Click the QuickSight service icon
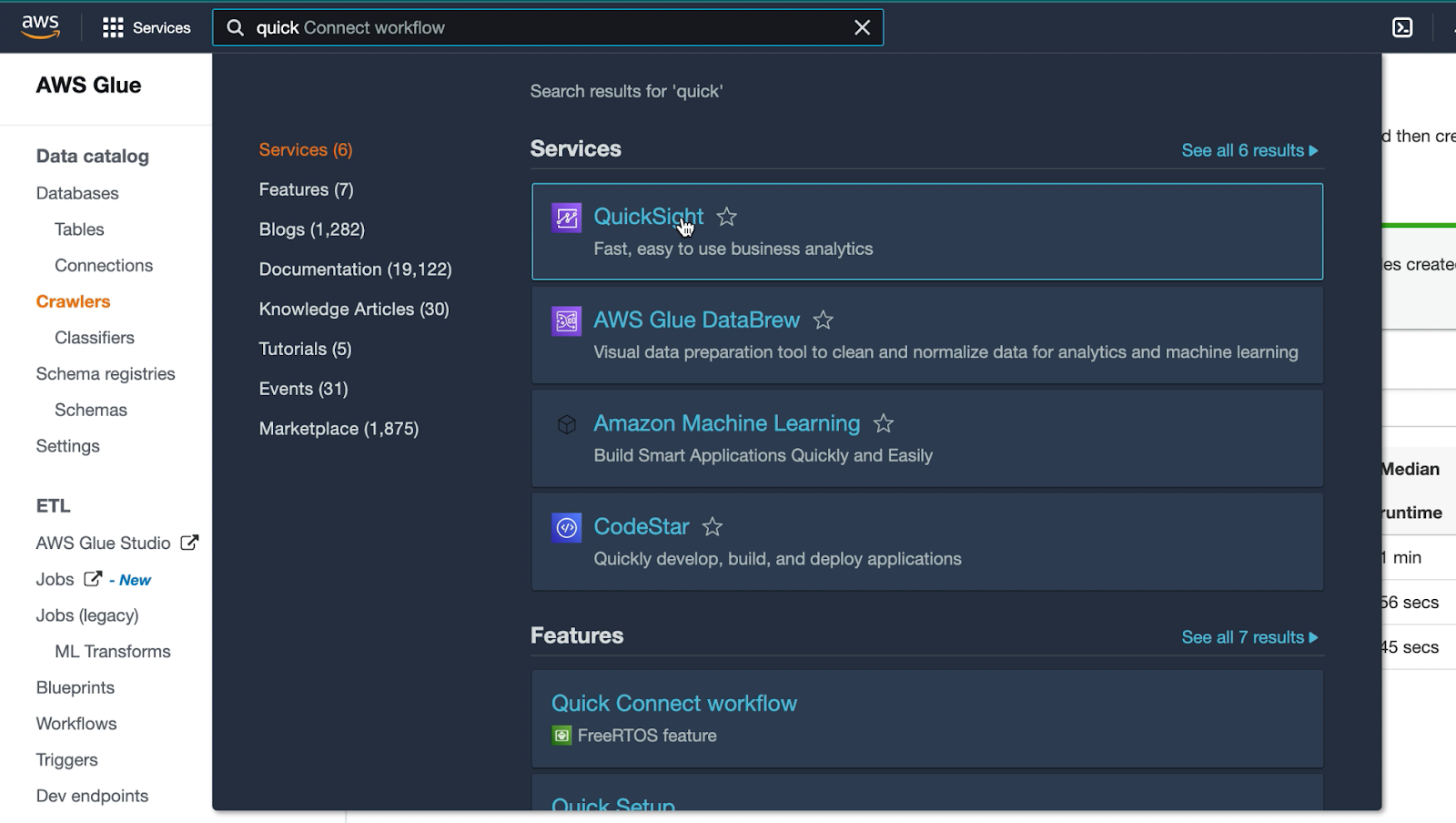Screen dimensions: 1456x823 (566, 218)
